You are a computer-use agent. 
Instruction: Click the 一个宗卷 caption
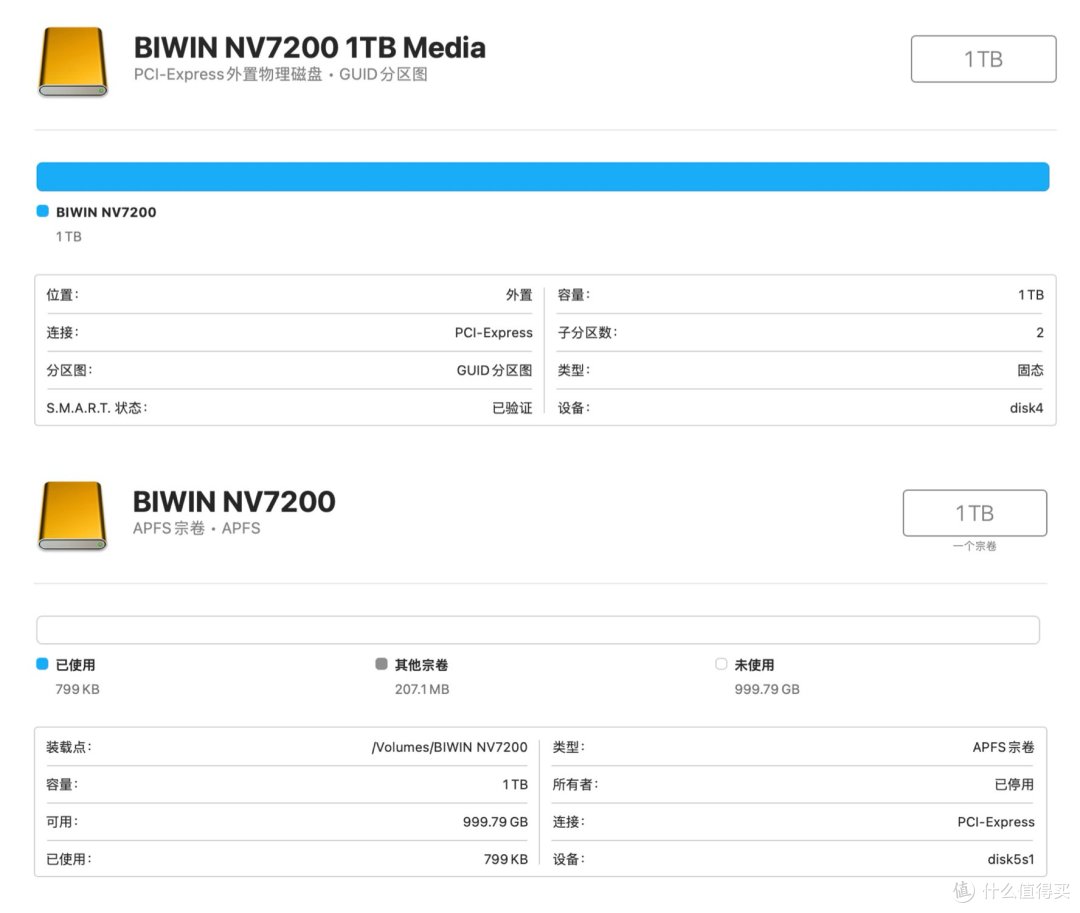click(975, 546)
